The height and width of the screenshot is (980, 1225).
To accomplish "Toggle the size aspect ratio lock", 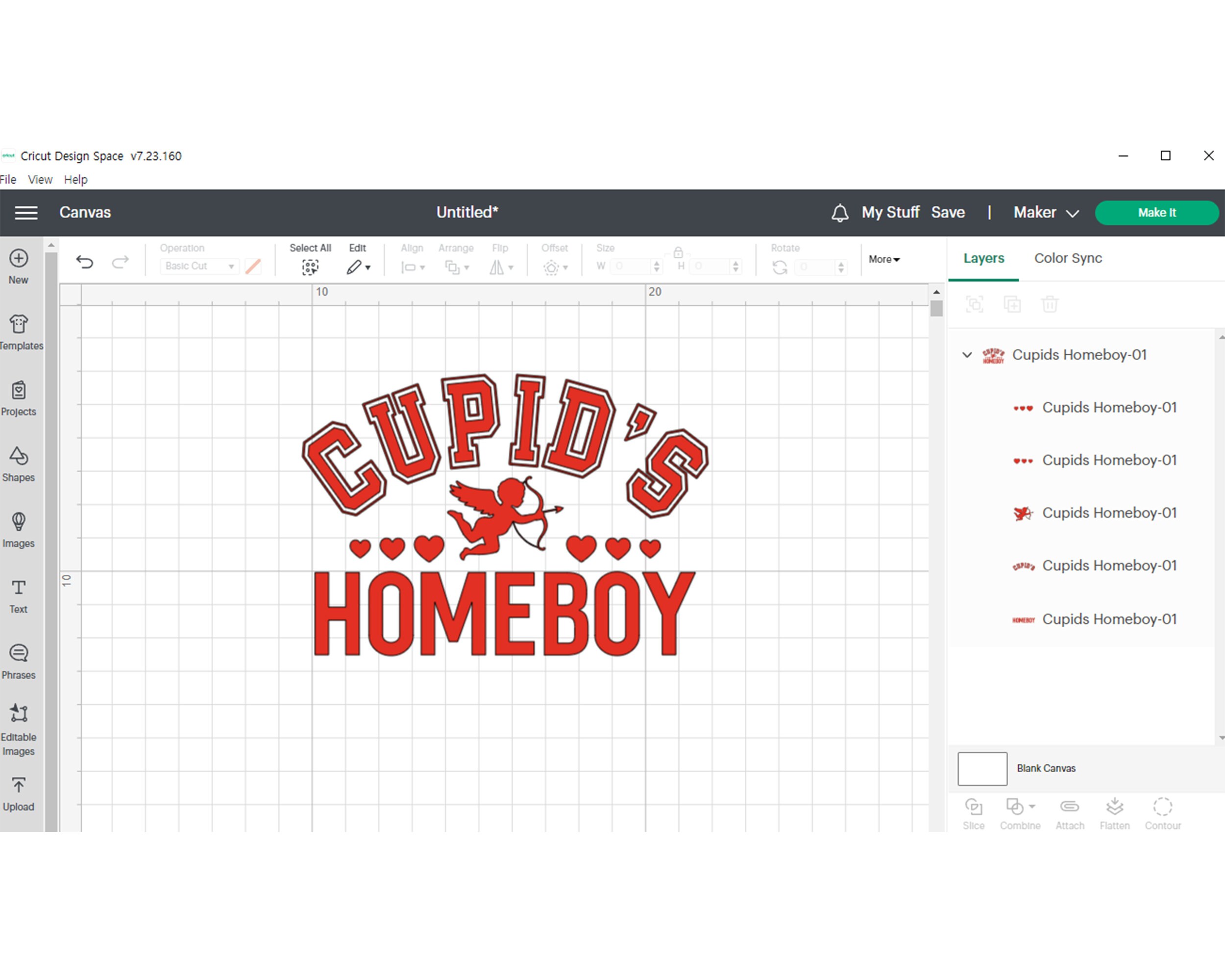I will click(x=678, y=254).
